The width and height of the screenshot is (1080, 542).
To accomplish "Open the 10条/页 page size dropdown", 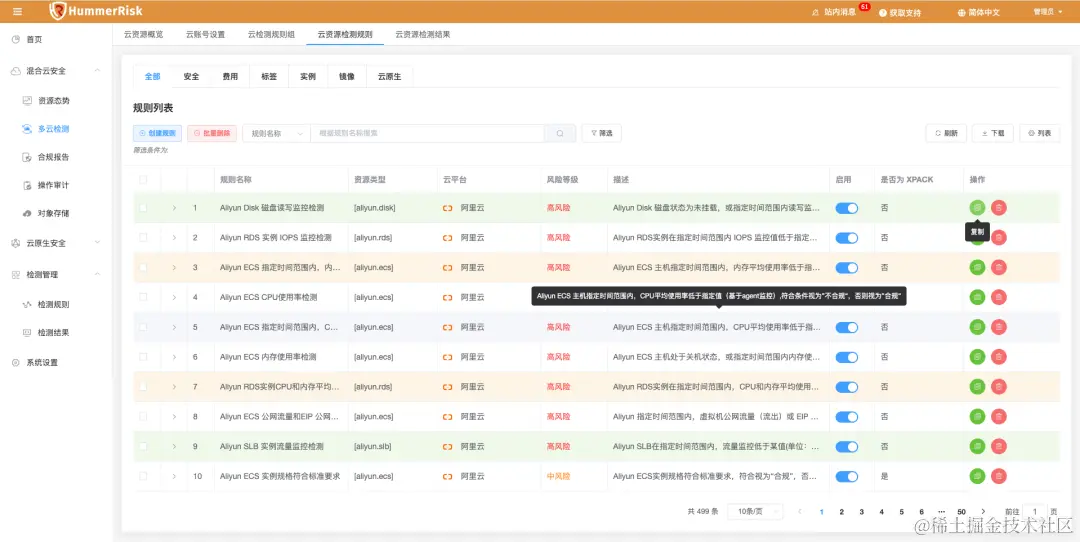I will [x=755, y=512].
